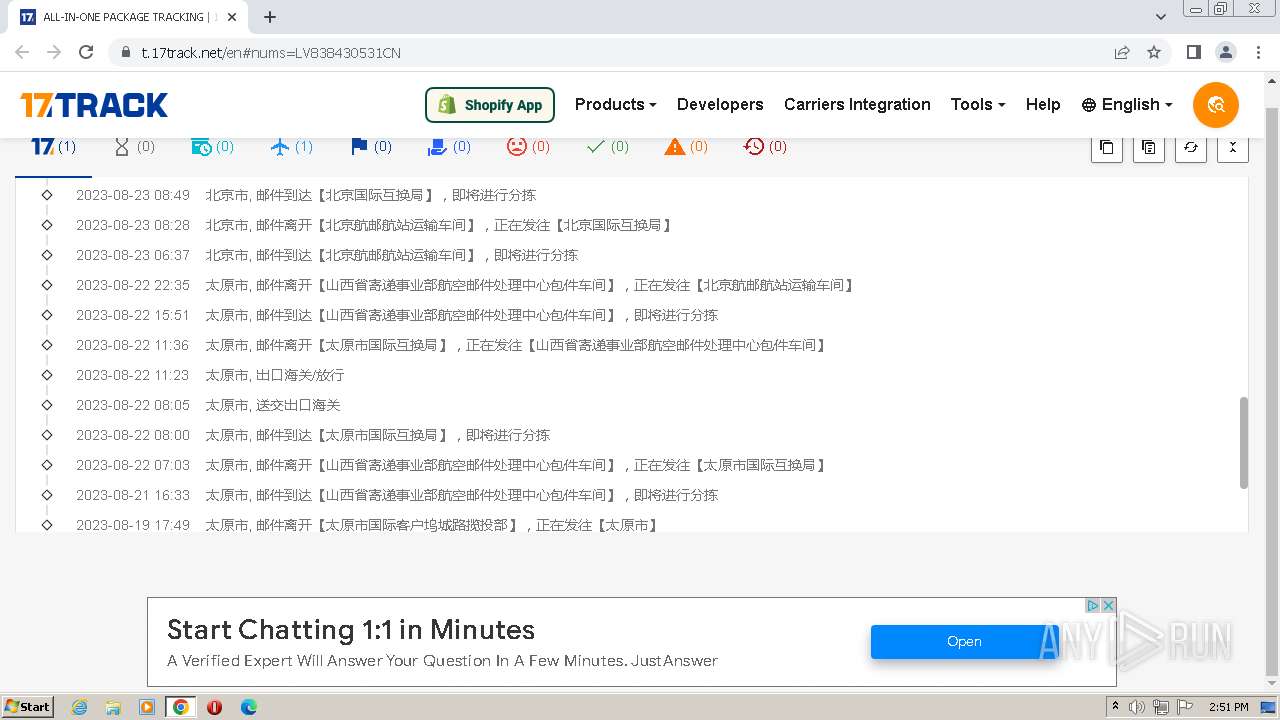Click the copy details clipboard icon button
1280x720 pixels.
tap(1148, 147)
